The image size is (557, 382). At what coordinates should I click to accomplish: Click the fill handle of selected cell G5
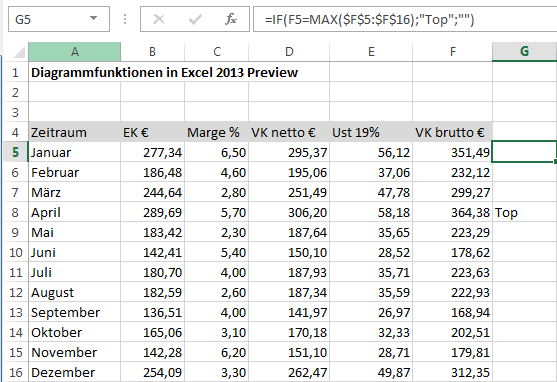pos(555,162)
